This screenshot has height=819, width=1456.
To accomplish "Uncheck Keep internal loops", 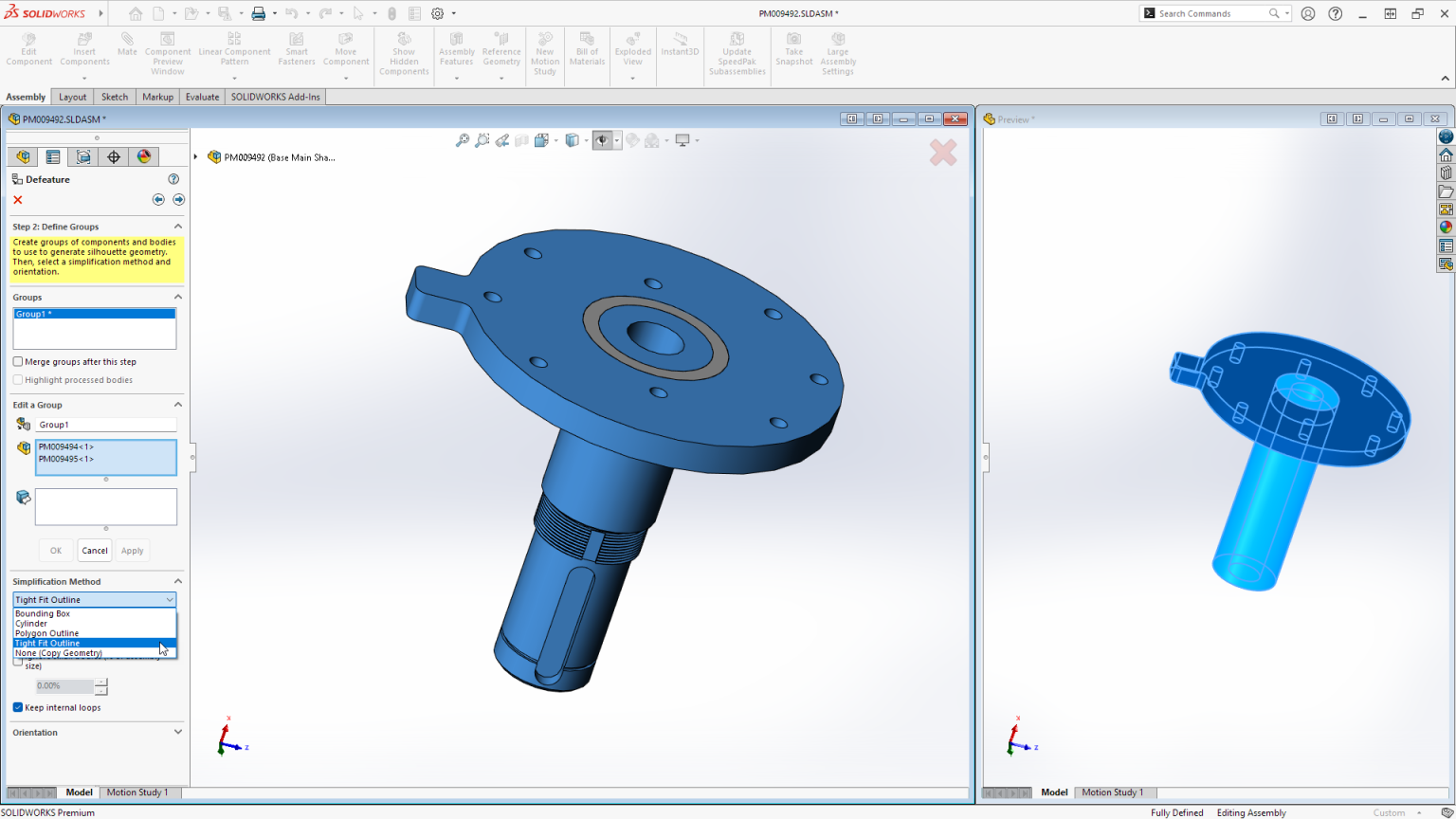I will click(x=17, y=707).
